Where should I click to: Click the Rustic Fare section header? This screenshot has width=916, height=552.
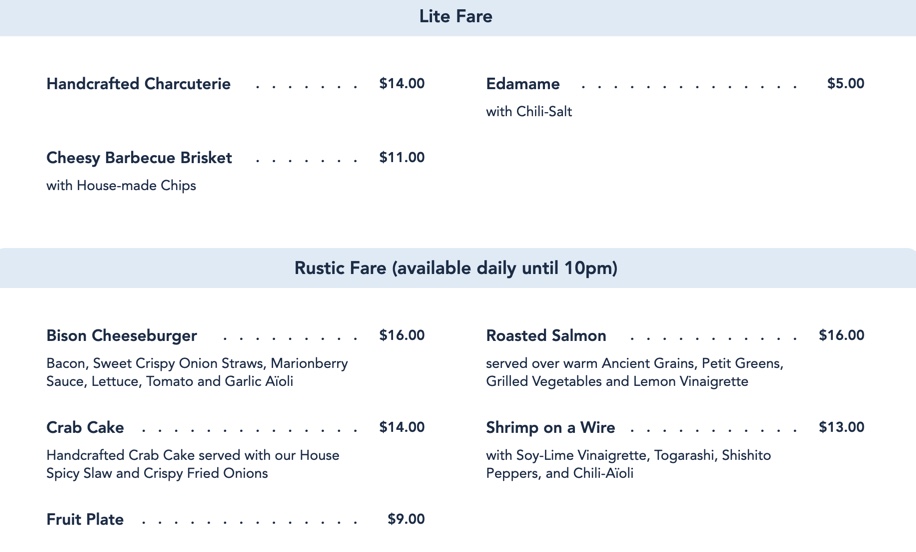click(x=456, y=268)
